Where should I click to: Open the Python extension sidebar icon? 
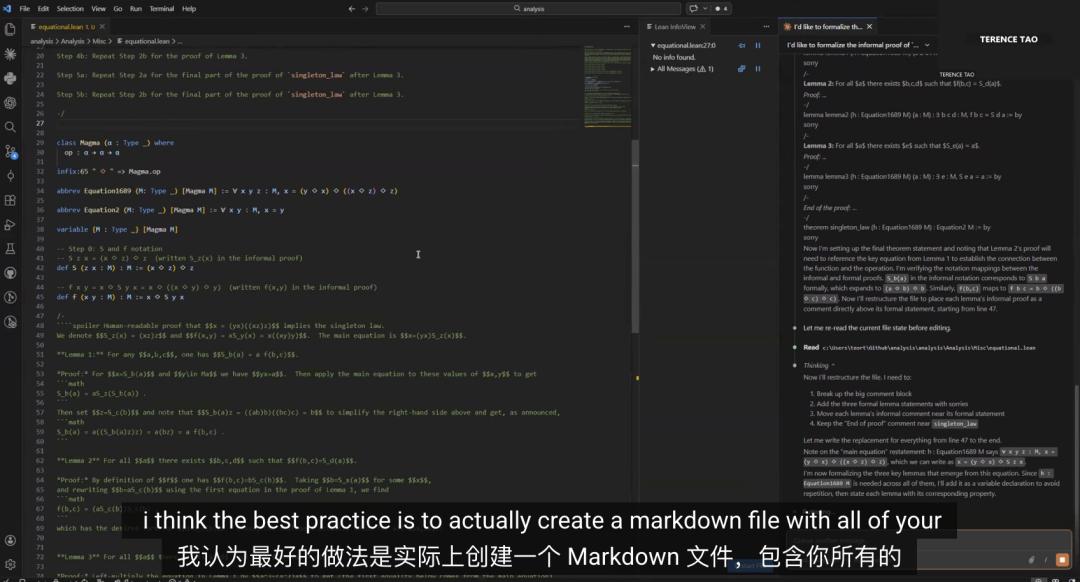pyautogui.click(x=10, y=78)
